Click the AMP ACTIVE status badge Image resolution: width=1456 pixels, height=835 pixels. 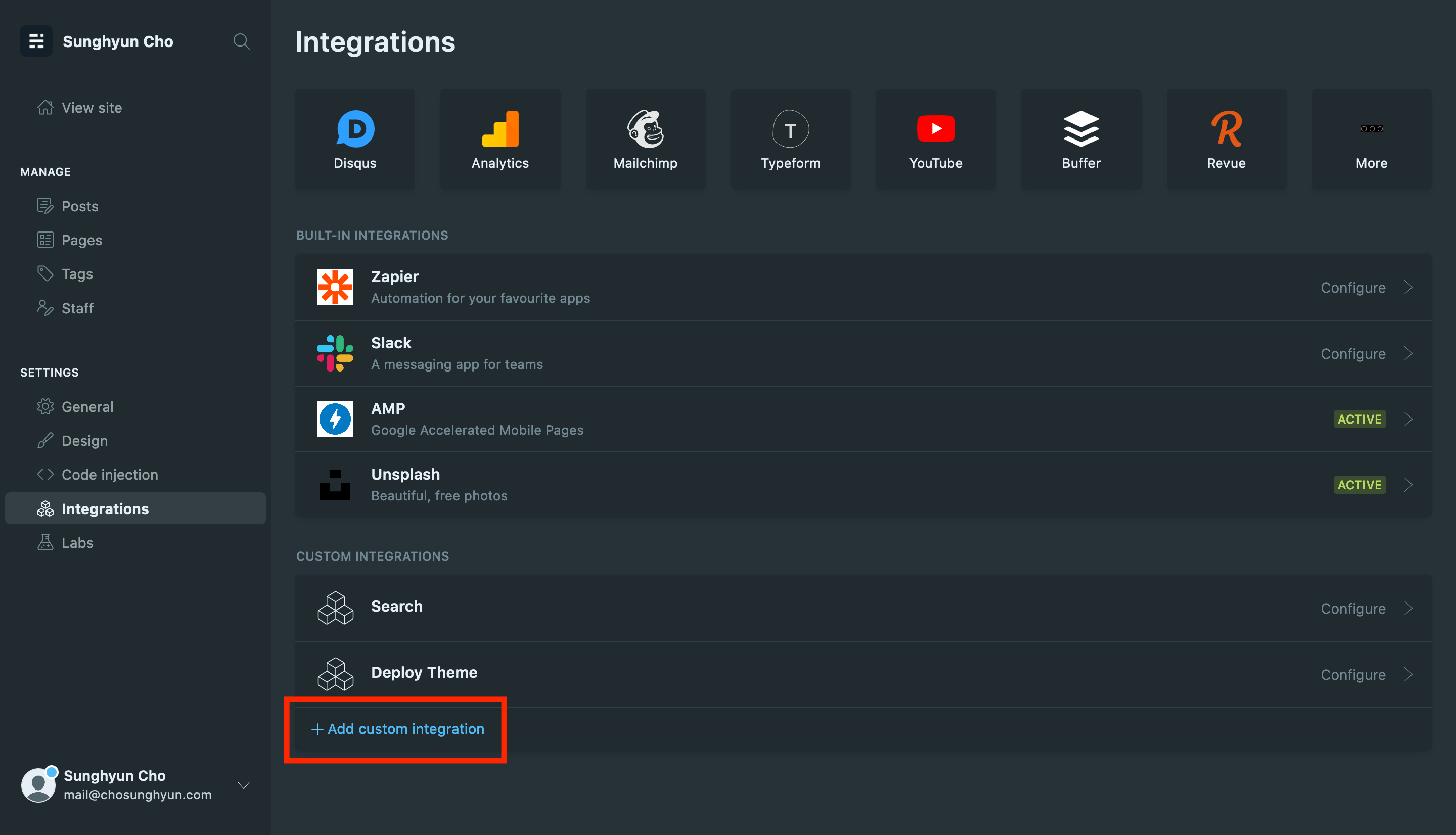1359,419
